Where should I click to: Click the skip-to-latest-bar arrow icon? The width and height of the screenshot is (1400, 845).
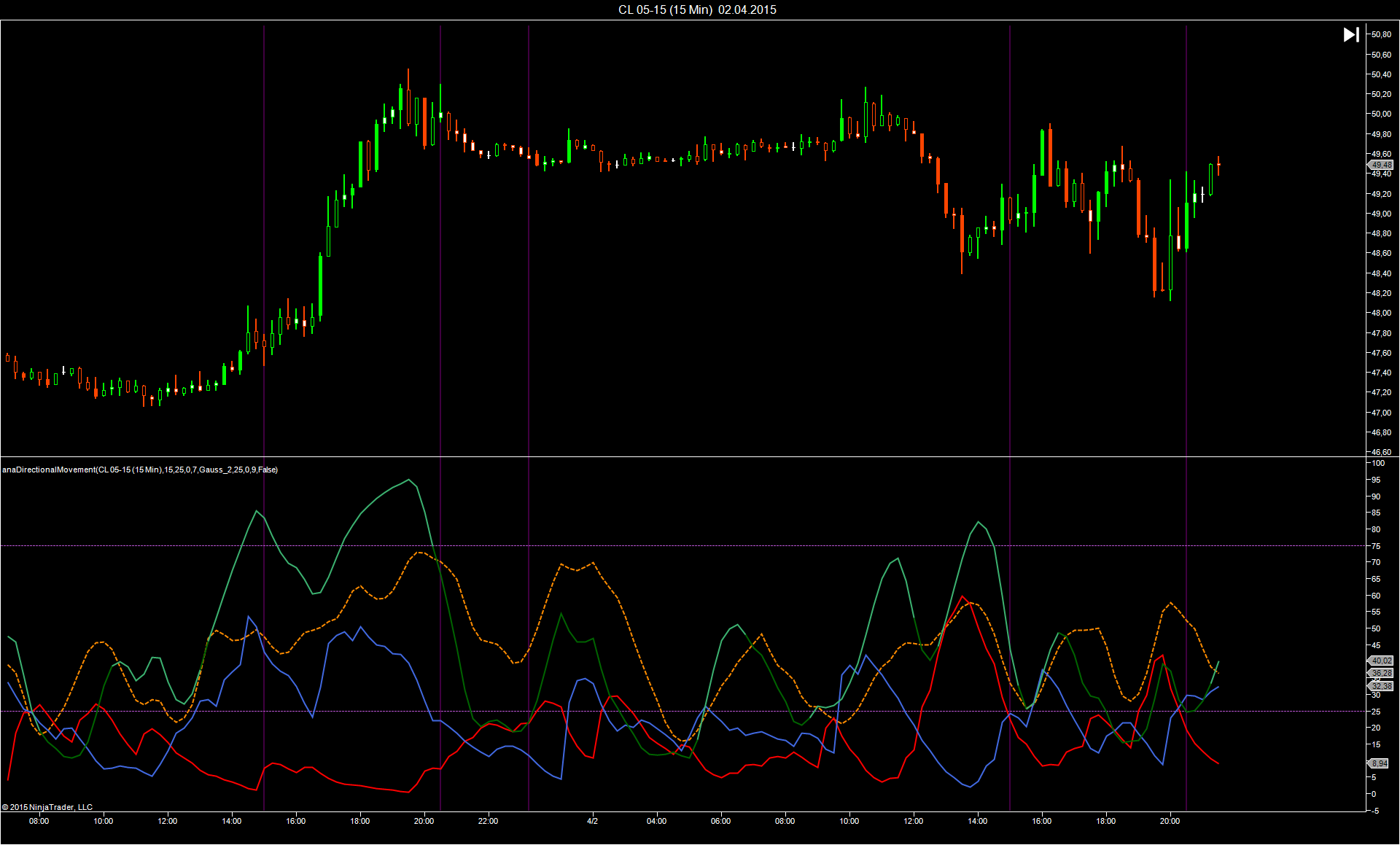1350,34
